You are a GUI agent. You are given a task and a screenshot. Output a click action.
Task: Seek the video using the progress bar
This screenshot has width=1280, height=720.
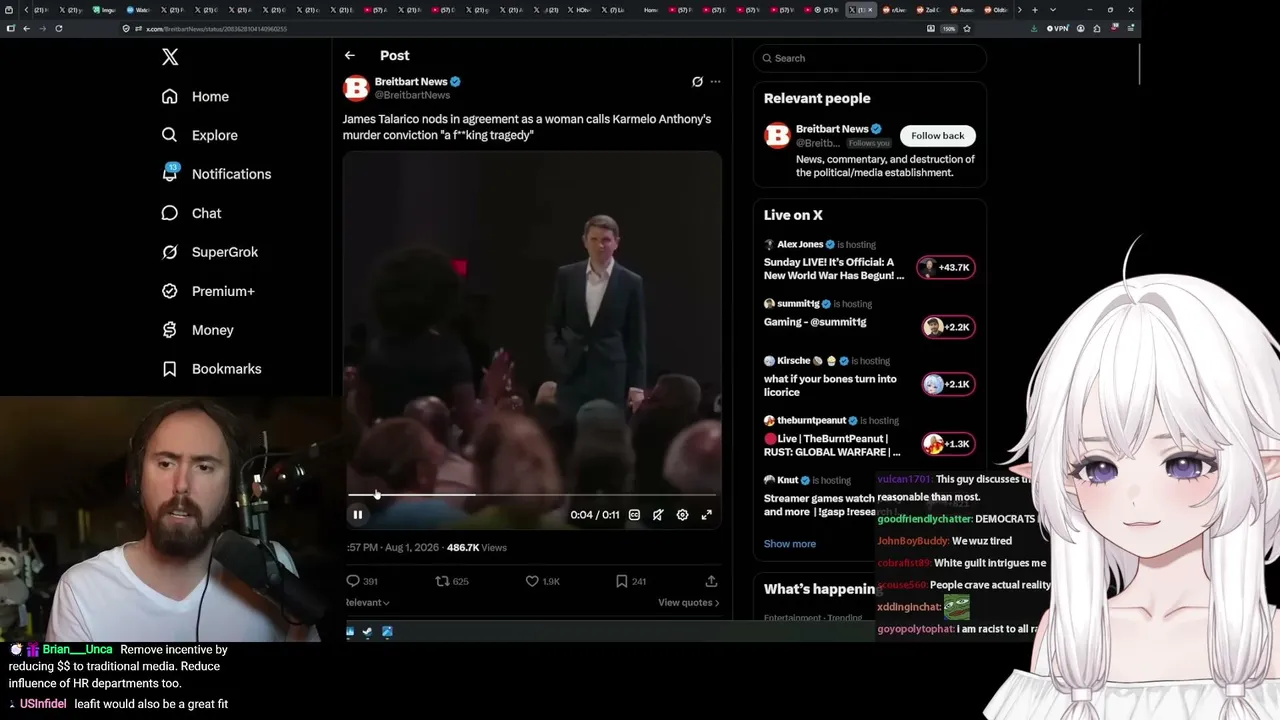[x=532, y=494]
